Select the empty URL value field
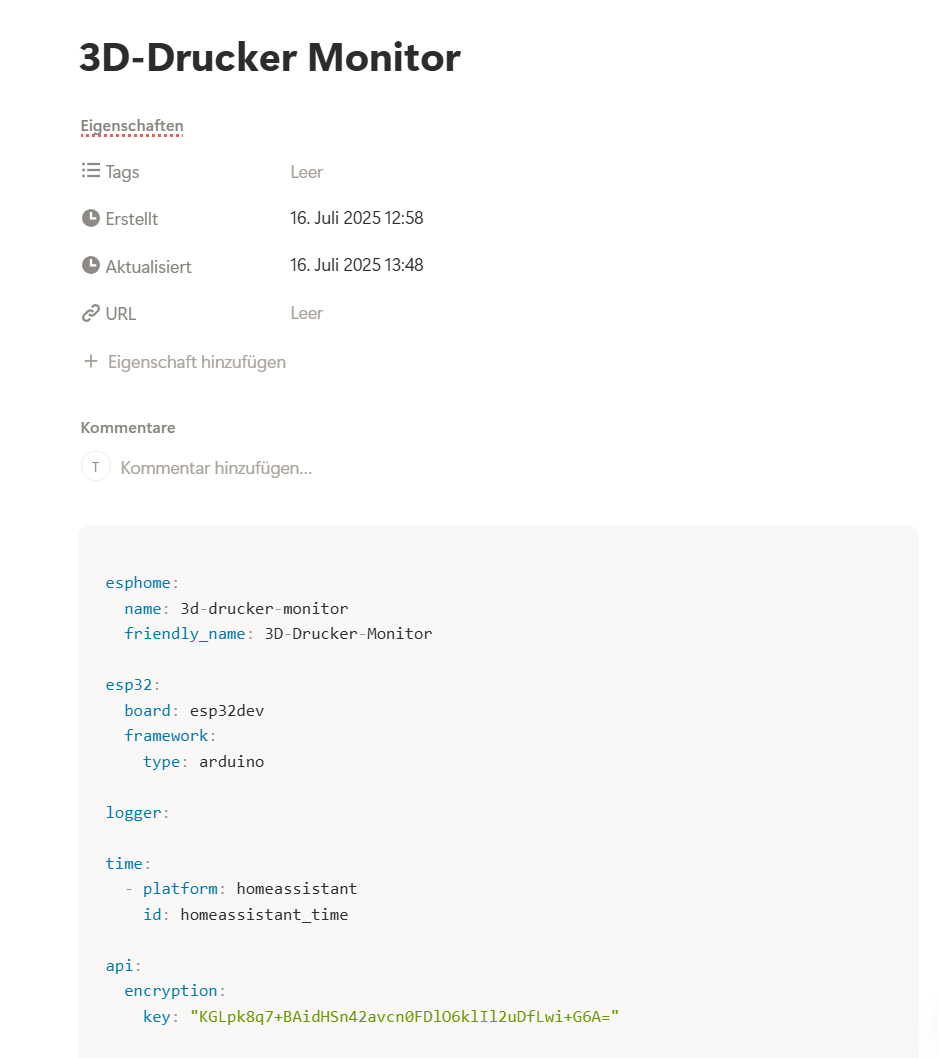938x1058 pixels. [307, 314]
